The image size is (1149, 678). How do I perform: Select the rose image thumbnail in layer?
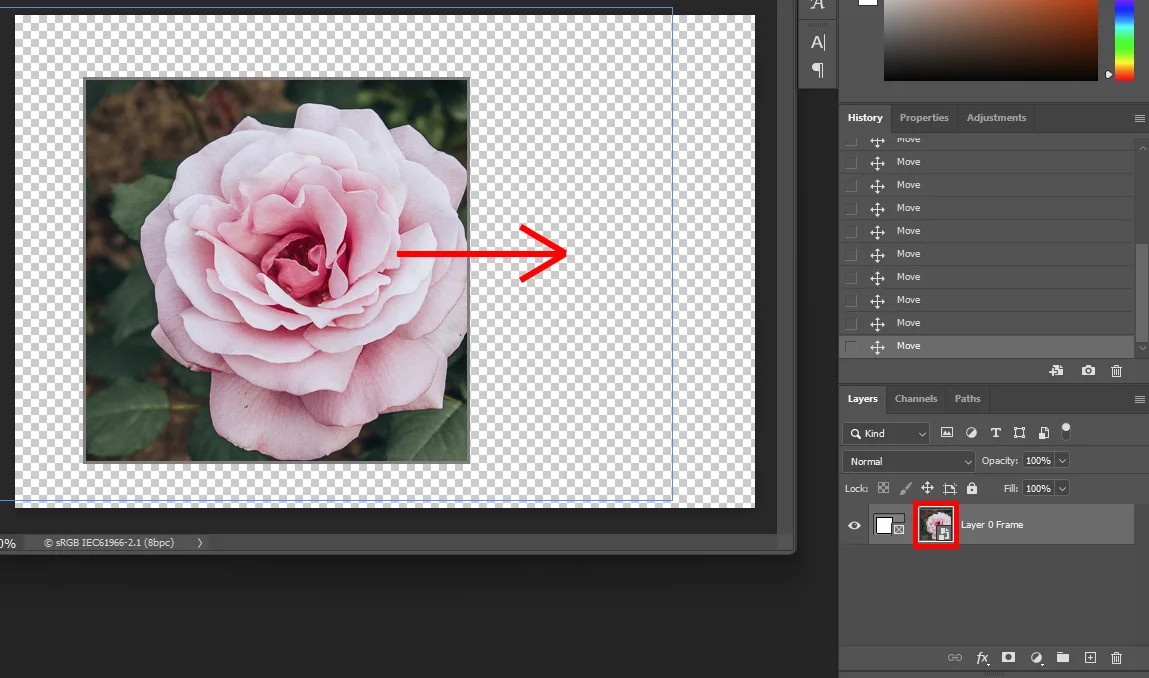pos(936,525)
